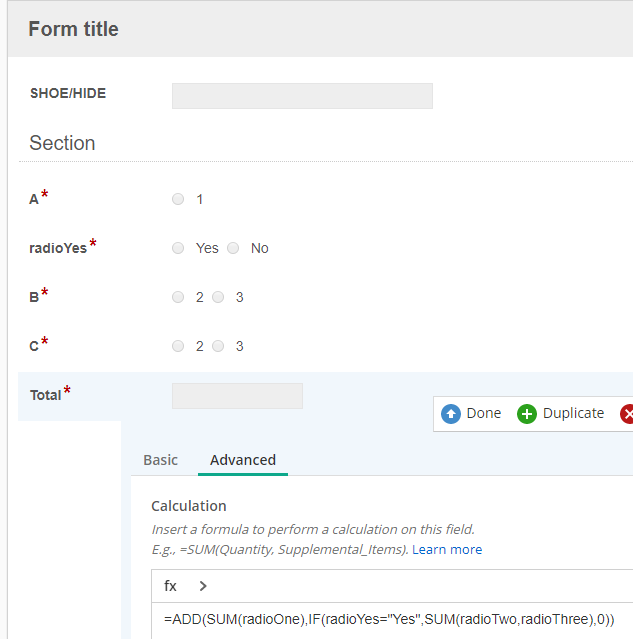Choose option 2 for field B
Image resolution: width=633 pixels, height=639 pixels.
[x=178, y=297]
